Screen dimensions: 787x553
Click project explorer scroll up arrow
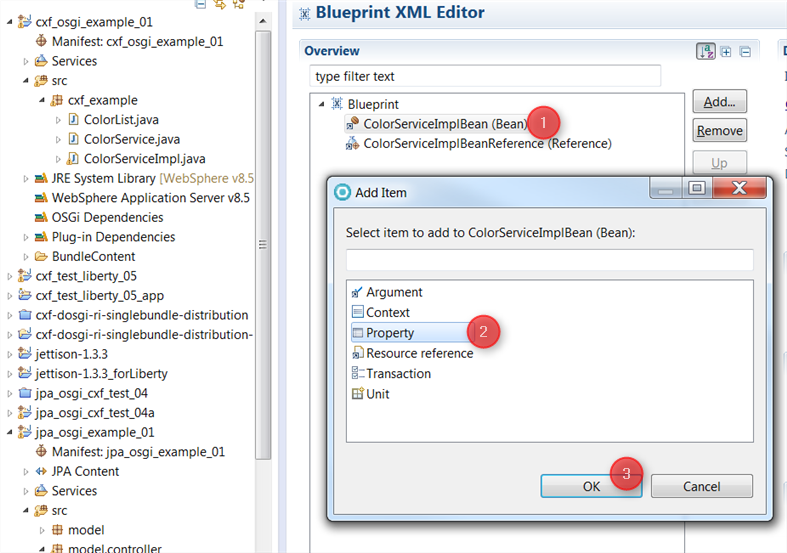click(x=263, y=21)
